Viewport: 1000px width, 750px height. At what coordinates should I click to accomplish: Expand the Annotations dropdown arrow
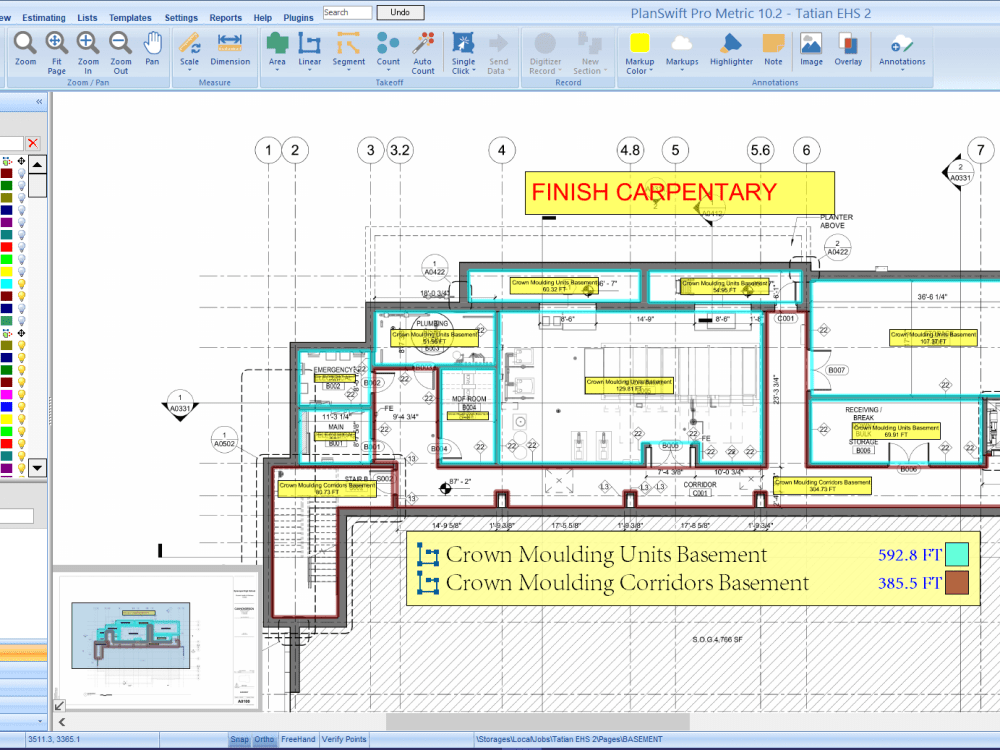point(902,71)
